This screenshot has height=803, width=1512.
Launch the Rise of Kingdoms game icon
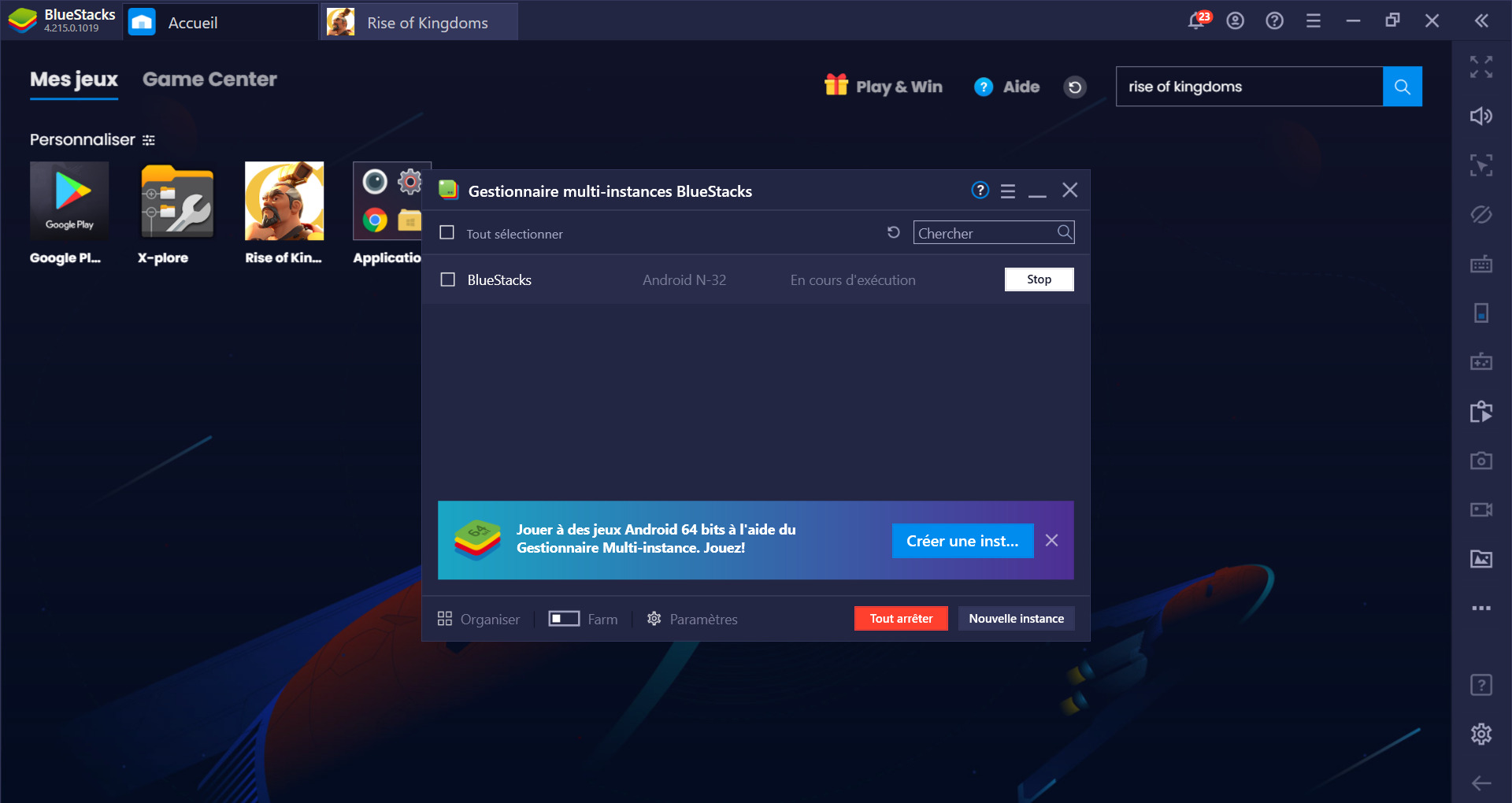[284, 201]
